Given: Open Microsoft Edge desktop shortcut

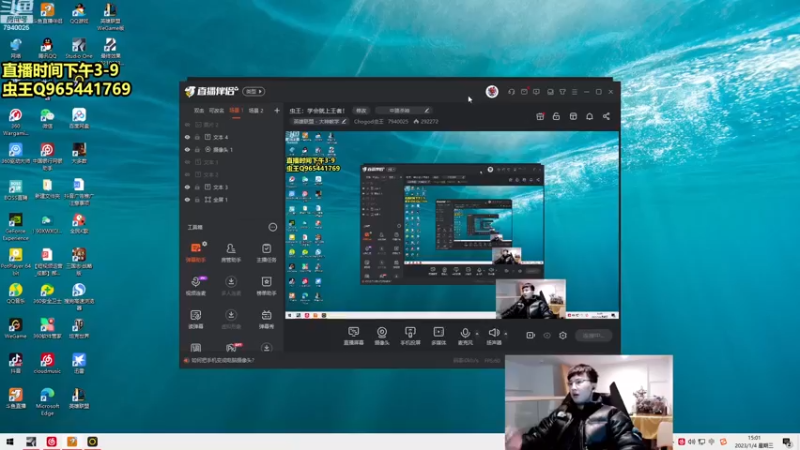Looking at the screenshot, I should point(47,401).
